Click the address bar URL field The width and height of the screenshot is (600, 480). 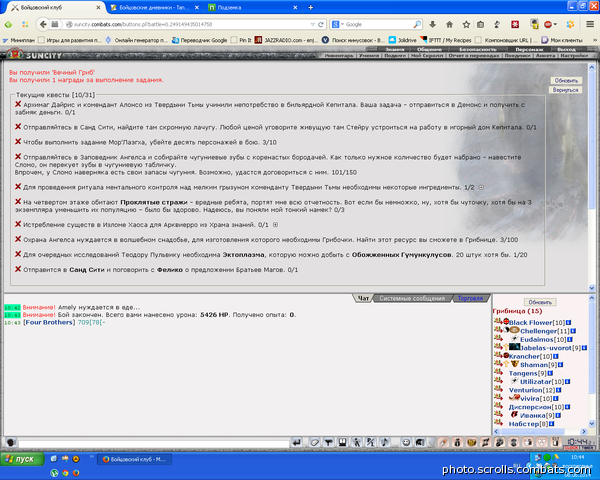tap(190, 24)
